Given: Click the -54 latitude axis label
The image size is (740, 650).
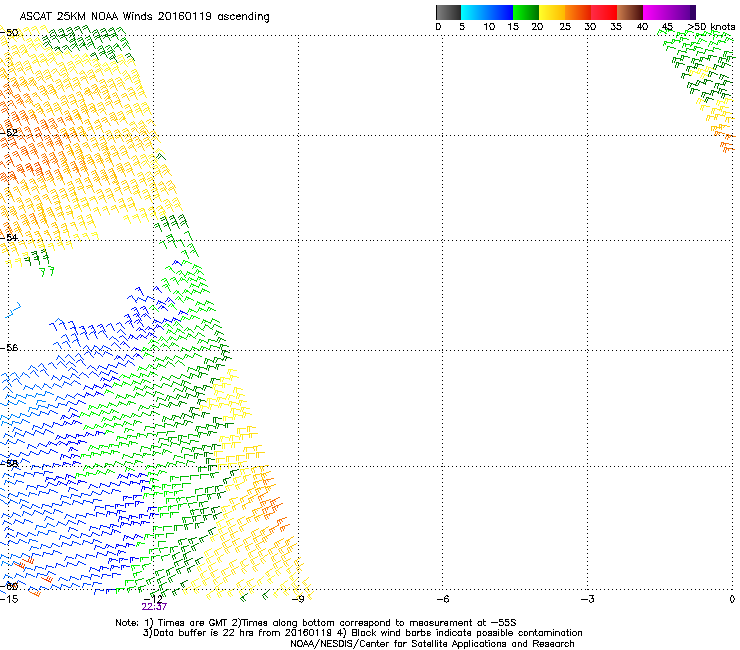Looking at the screenshot, I should (9, 237).
